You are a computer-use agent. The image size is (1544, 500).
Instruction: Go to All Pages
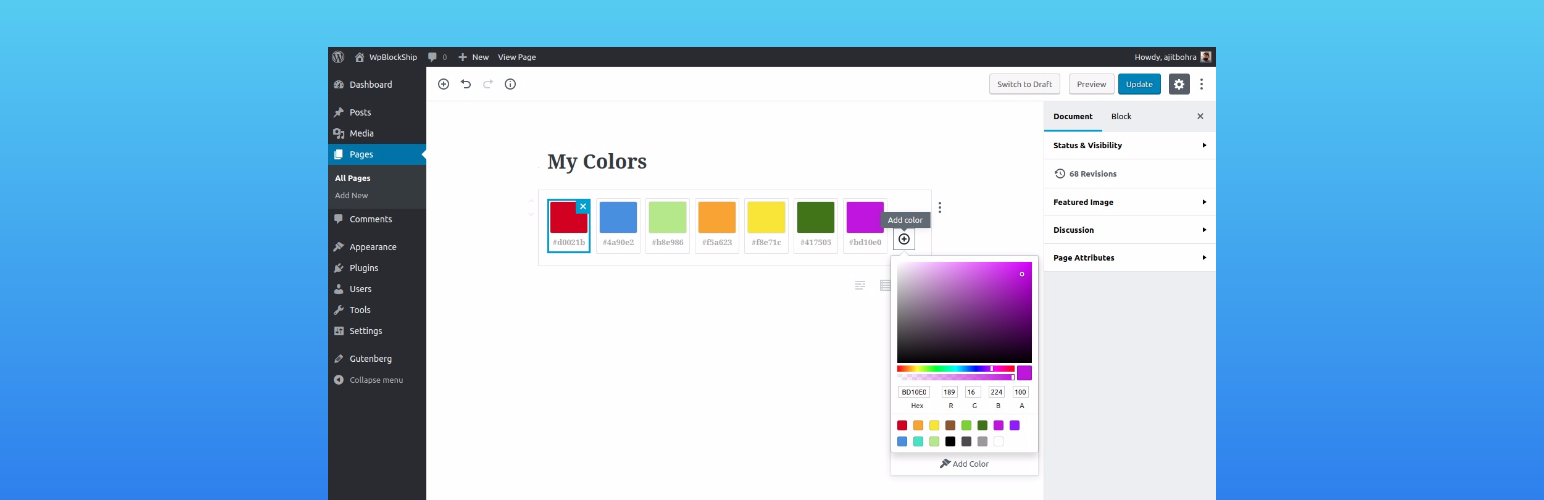pos(353,178)
